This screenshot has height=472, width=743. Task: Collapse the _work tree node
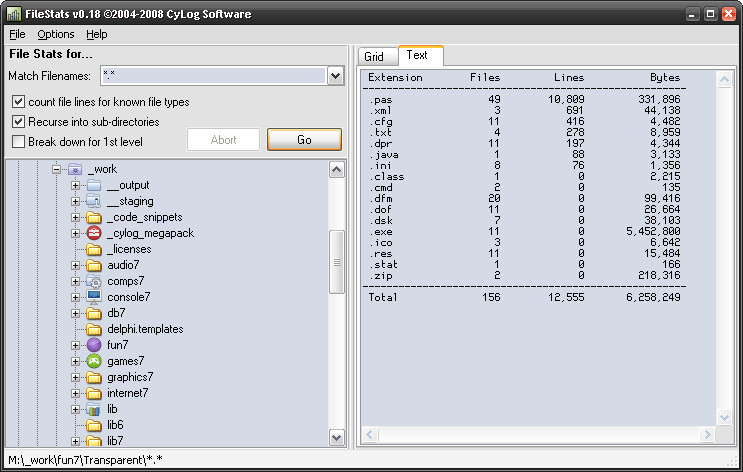(x=56, y=169)
